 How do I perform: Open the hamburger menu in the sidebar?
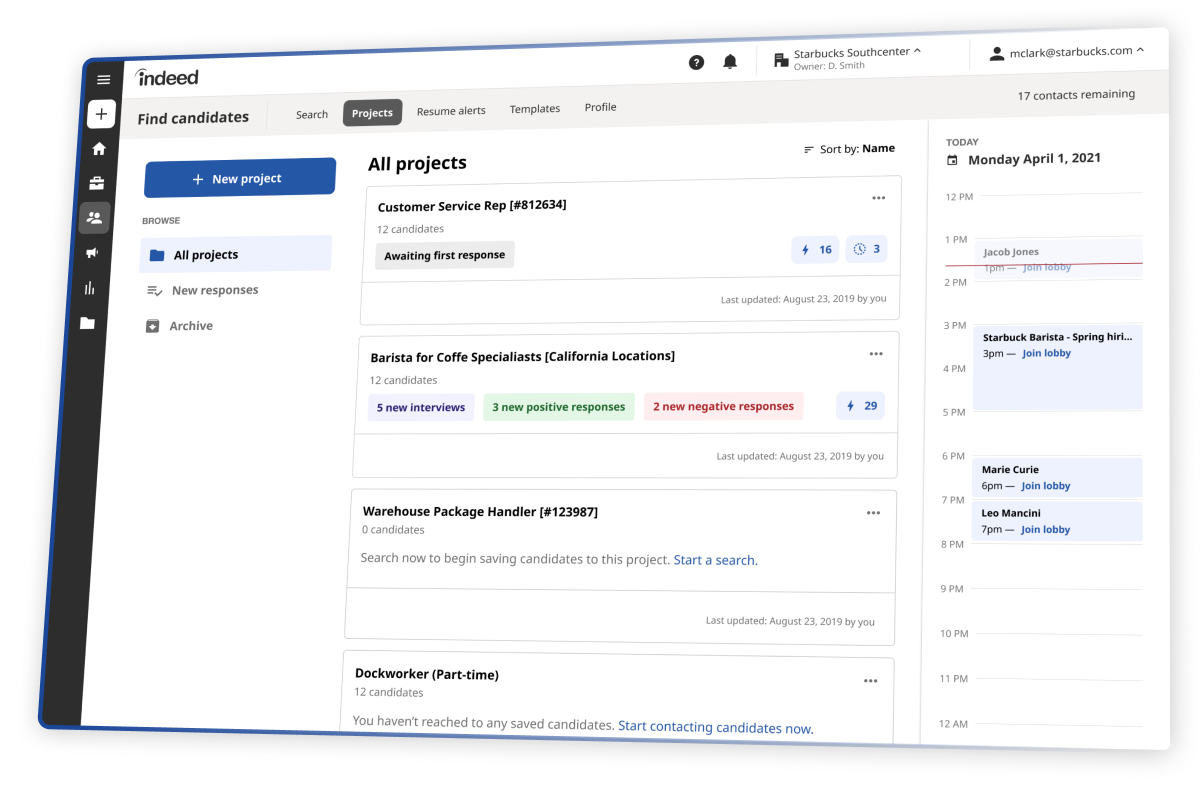[103, 80]
